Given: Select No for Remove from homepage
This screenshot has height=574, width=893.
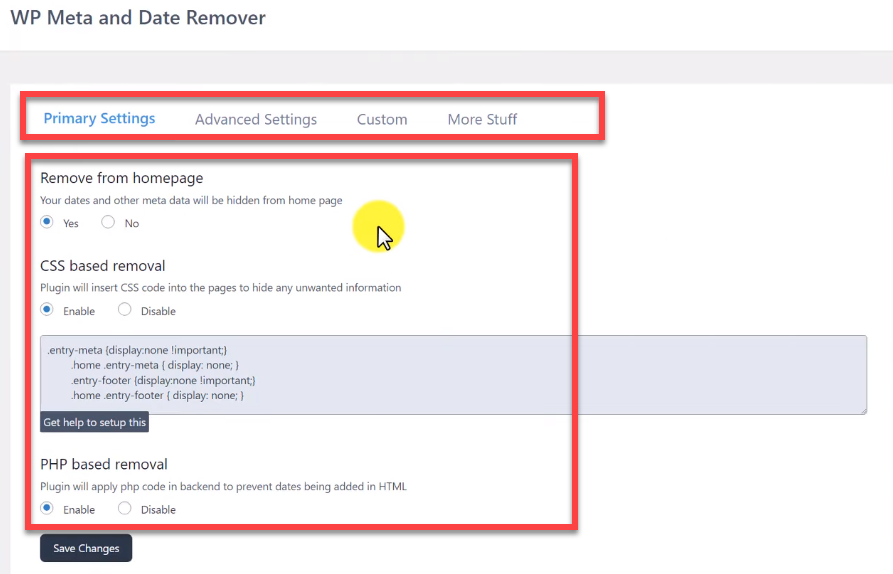Looking at the screenshot, I should (x=108, y=222).
